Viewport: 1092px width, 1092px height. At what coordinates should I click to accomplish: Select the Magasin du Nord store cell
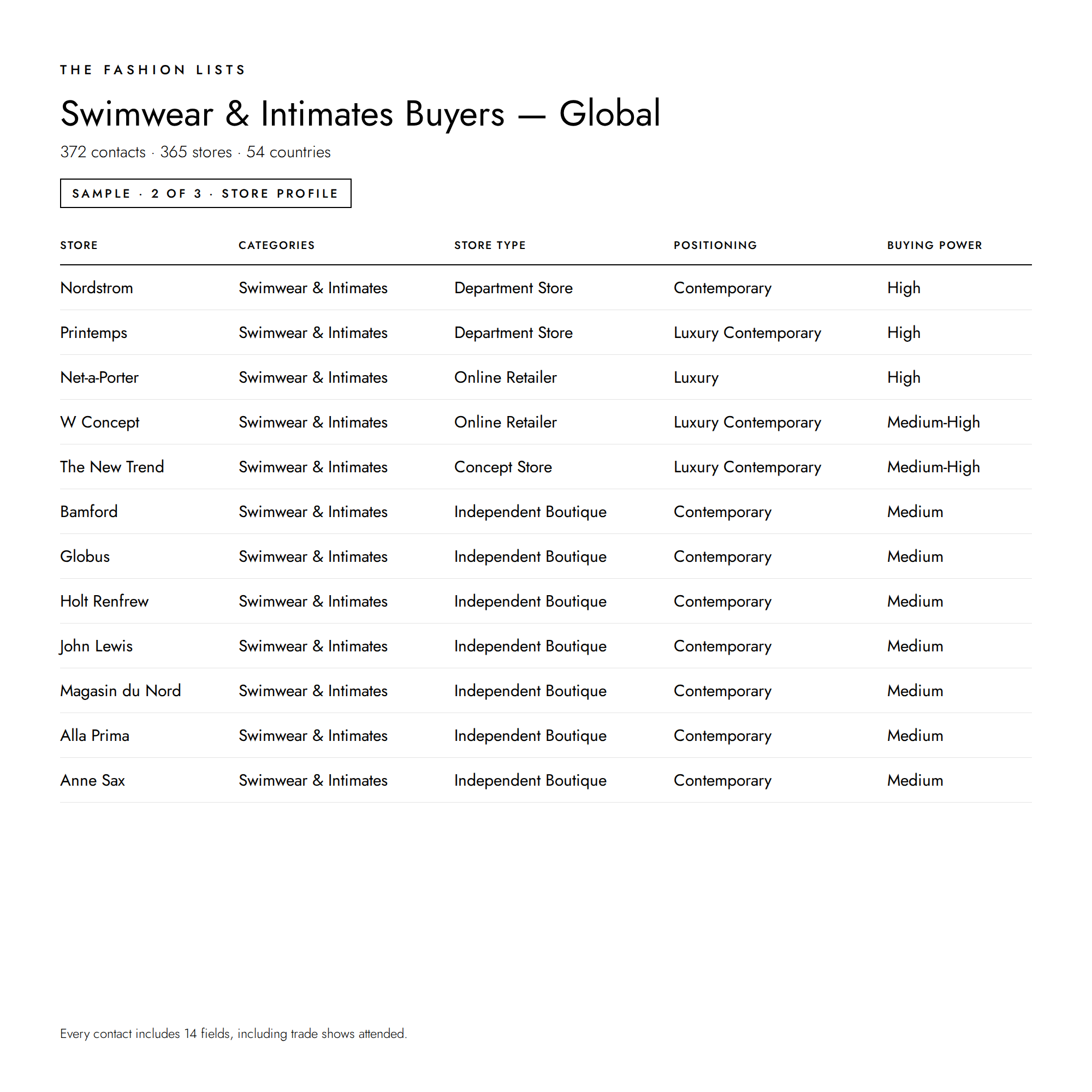click(120, 691)
